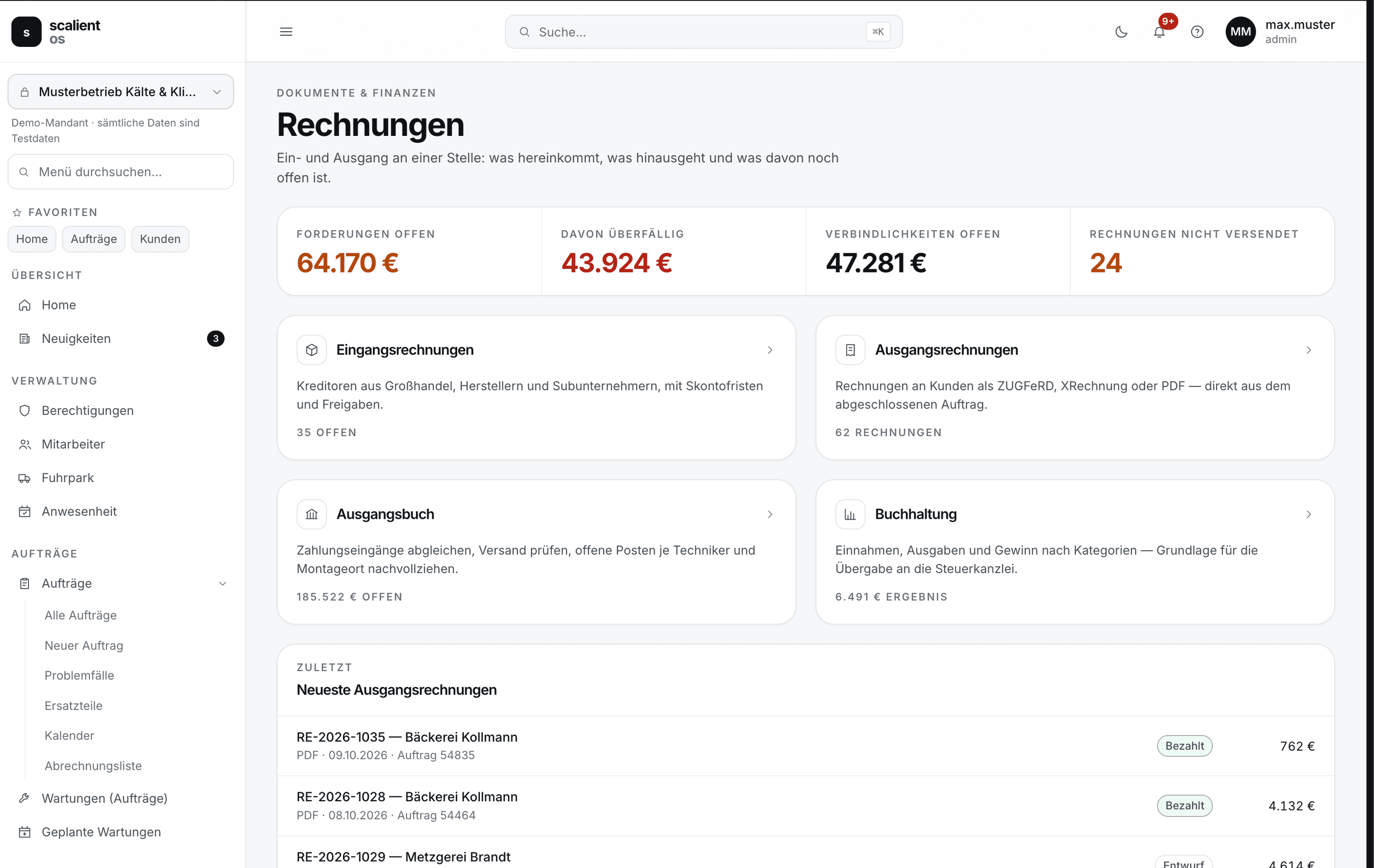This screenshot has height=868, width=1374.
Task: Click the Berechtigungen shield icon
Action: coord(25,411)
